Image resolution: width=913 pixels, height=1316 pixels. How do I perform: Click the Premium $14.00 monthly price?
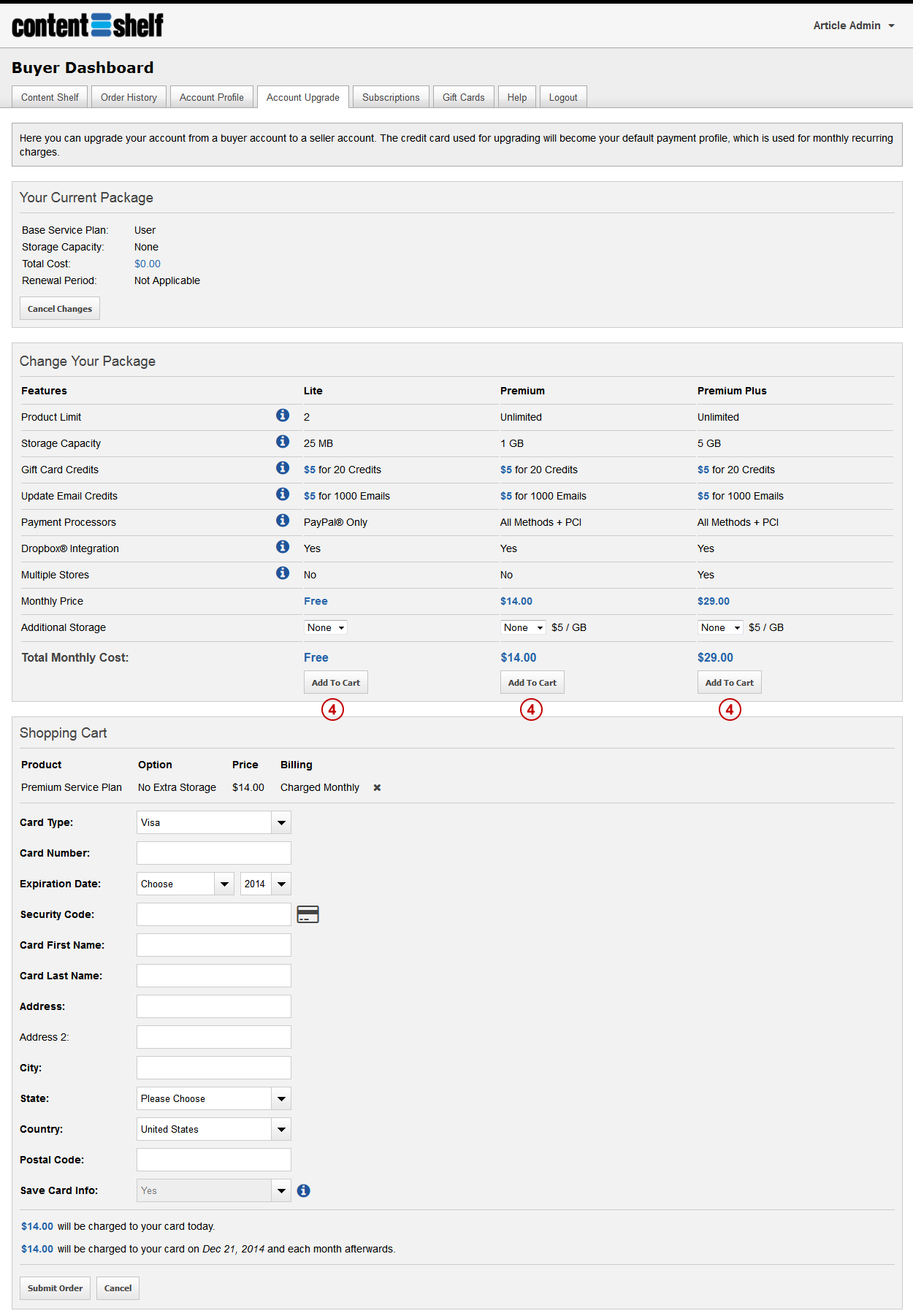516,601
